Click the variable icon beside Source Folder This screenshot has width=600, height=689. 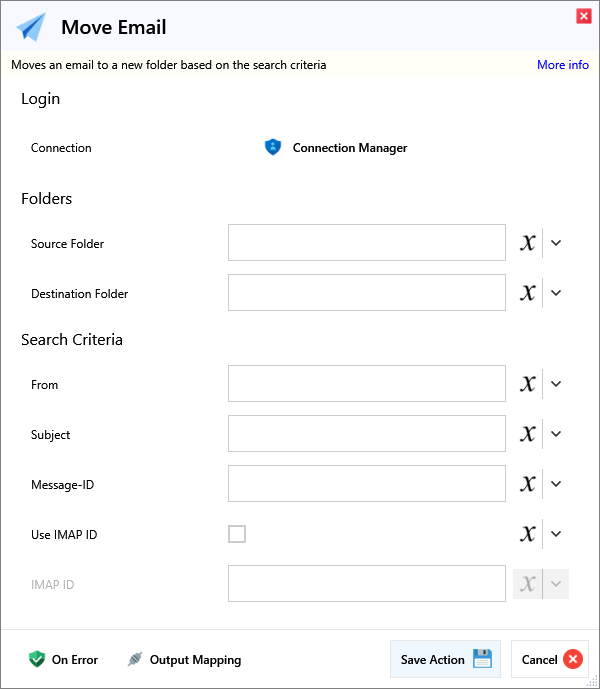[x=528, y=243]
